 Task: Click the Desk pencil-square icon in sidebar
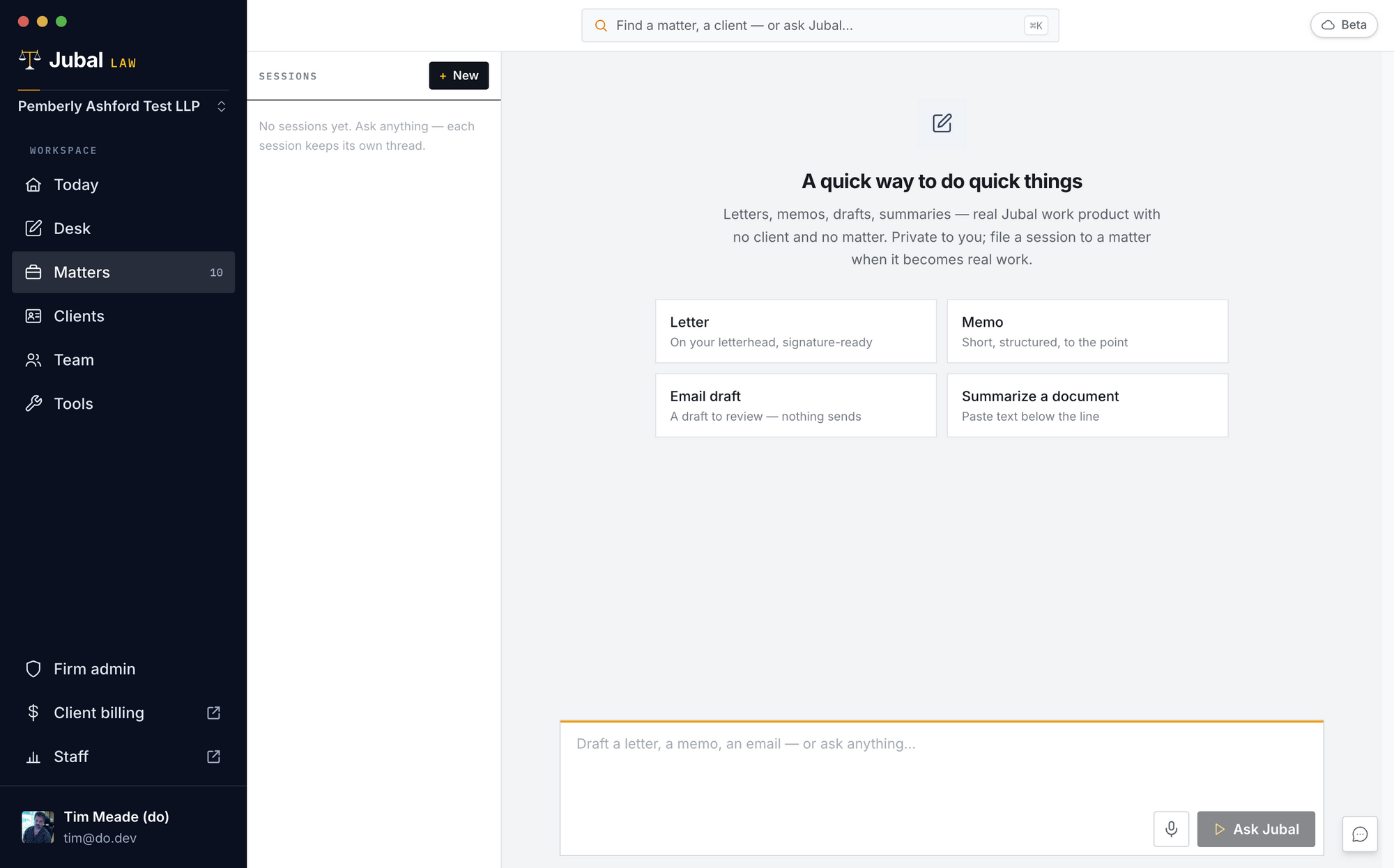tap(33, 228)
